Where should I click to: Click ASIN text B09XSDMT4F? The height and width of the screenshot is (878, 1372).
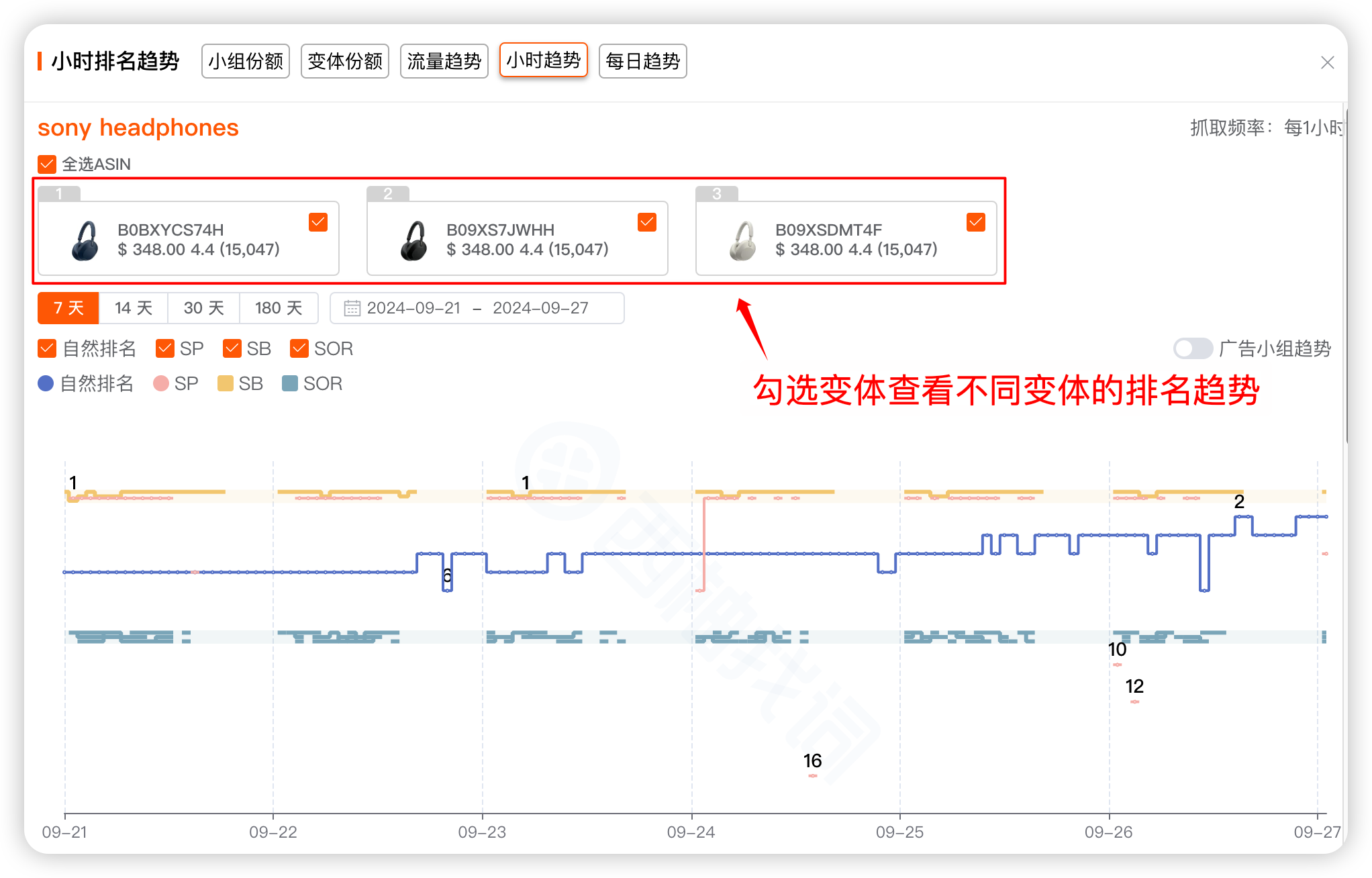(828, 230)
